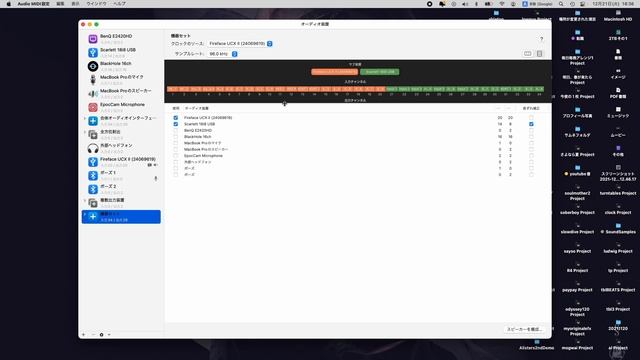Open the 表示 menu
This screenshot has height=360, width=640.
[x=76, y=4]
